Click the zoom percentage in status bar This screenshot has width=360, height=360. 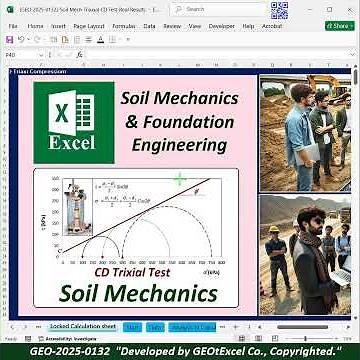coord(348,338)
